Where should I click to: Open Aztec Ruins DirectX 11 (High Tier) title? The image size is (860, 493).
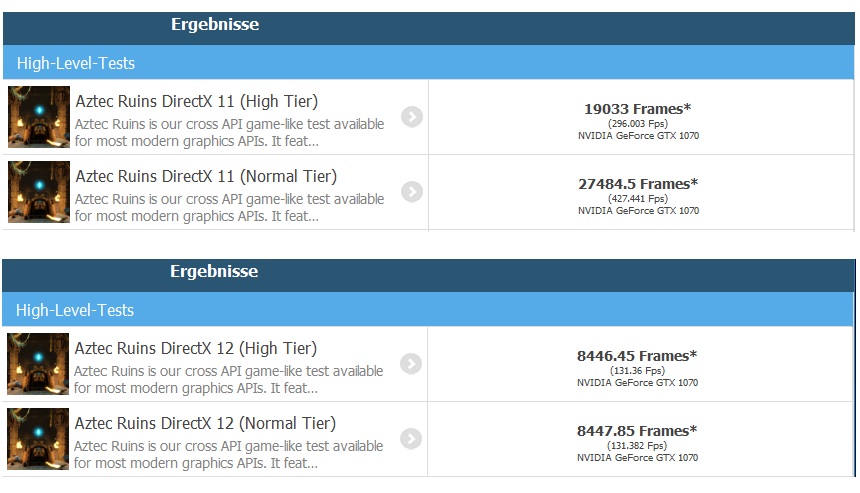pos(196,101)
